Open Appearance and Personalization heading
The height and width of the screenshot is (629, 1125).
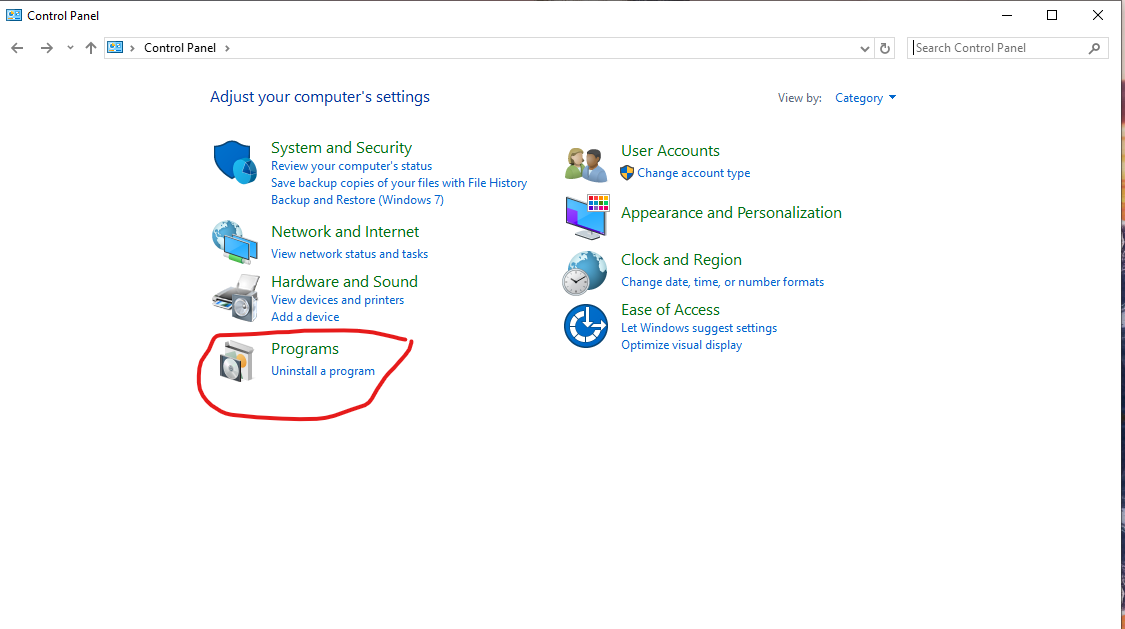pyautogui.click(x=731, y=213)
